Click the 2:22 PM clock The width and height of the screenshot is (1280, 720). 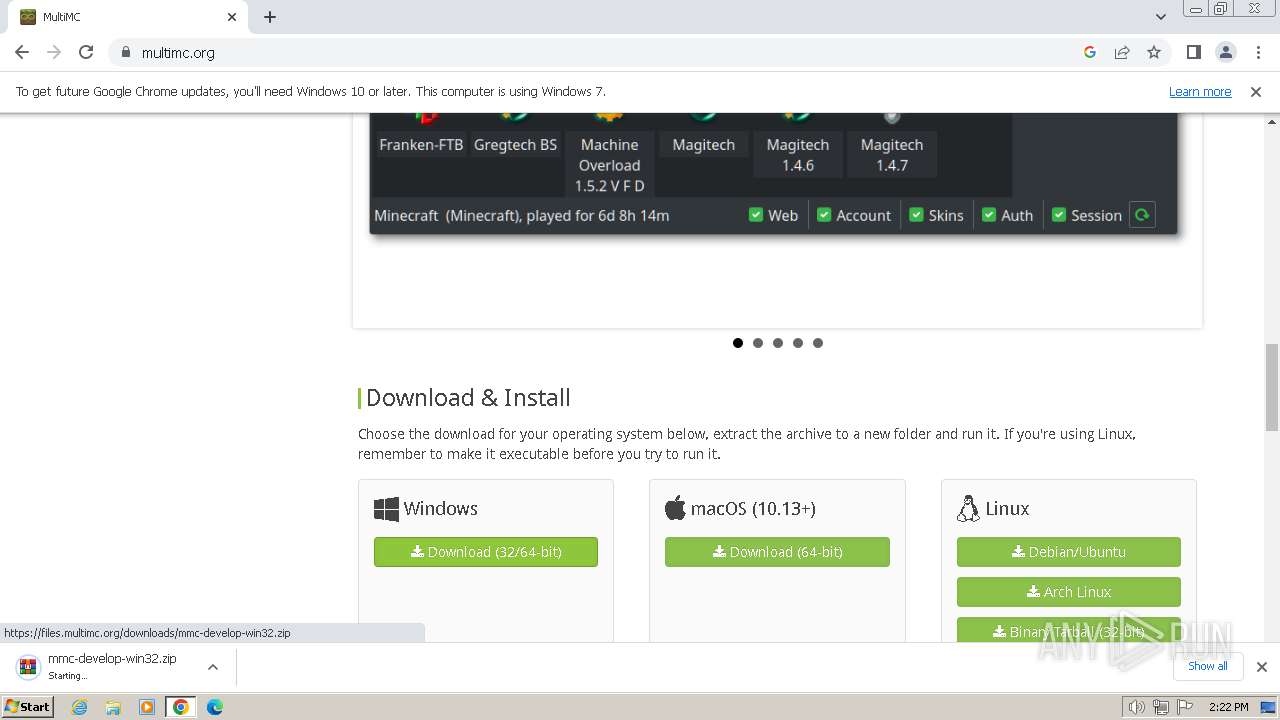tap(1228, 707)
